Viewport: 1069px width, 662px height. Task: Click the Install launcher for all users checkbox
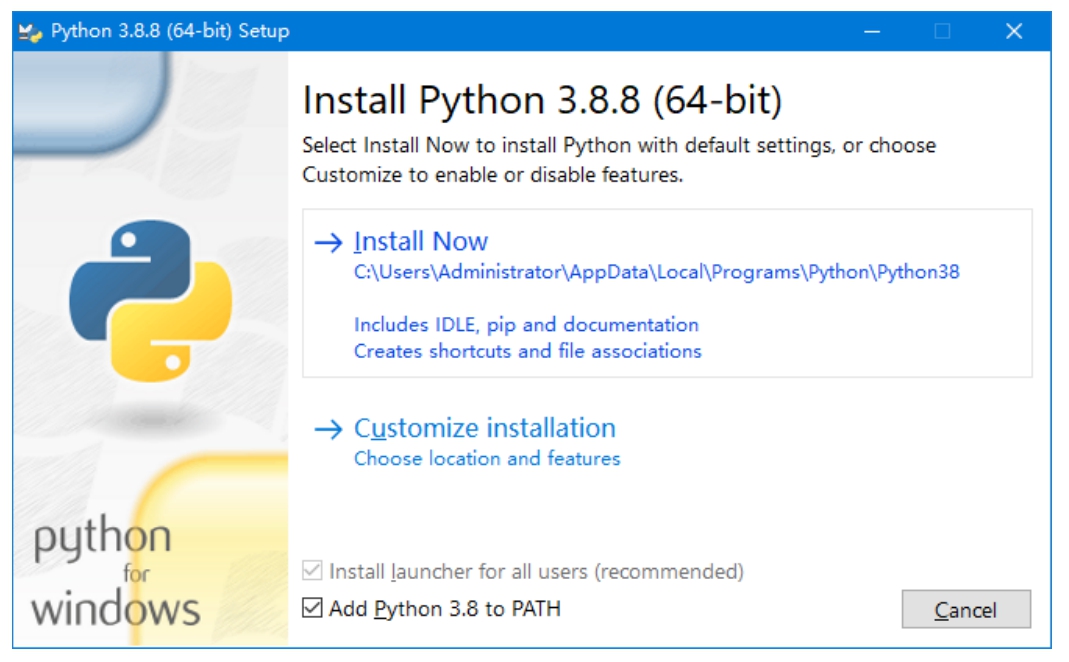point(313,572)
